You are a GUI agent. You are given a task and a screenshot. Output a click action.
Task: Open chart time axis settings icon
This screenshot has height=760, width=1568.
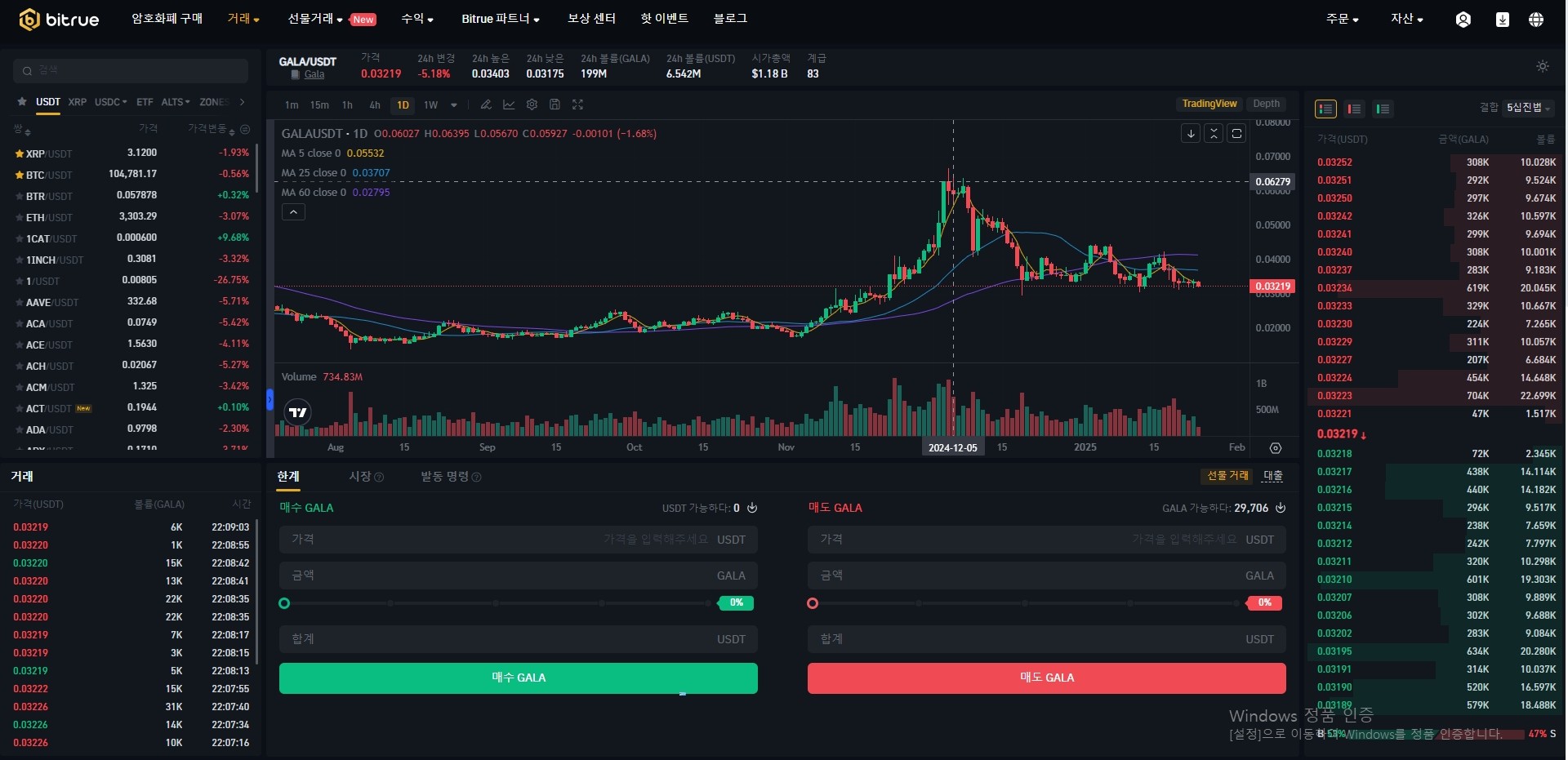coord(1276,448)
